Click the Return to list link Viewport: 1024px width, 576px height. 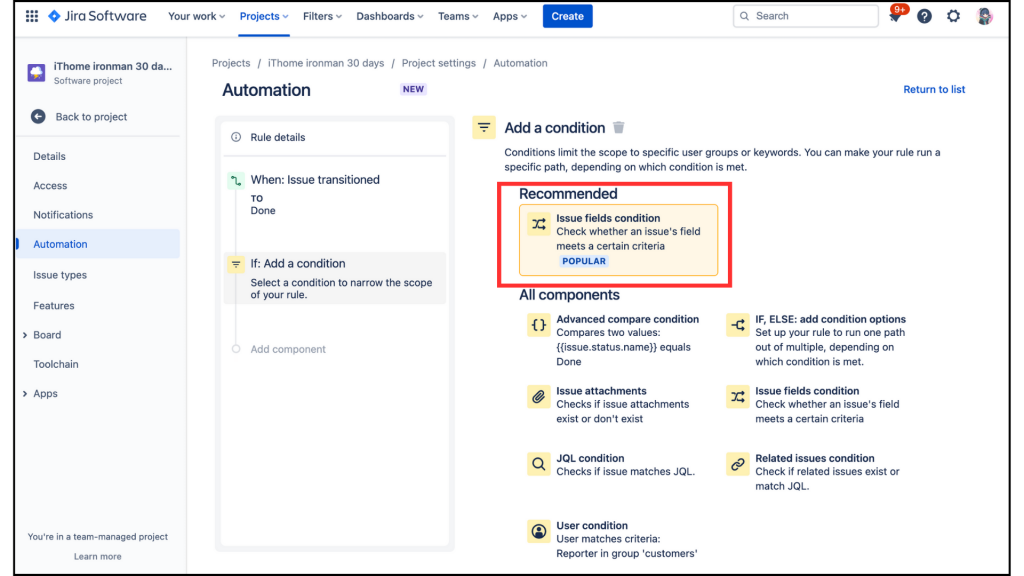tap(933, 89)
